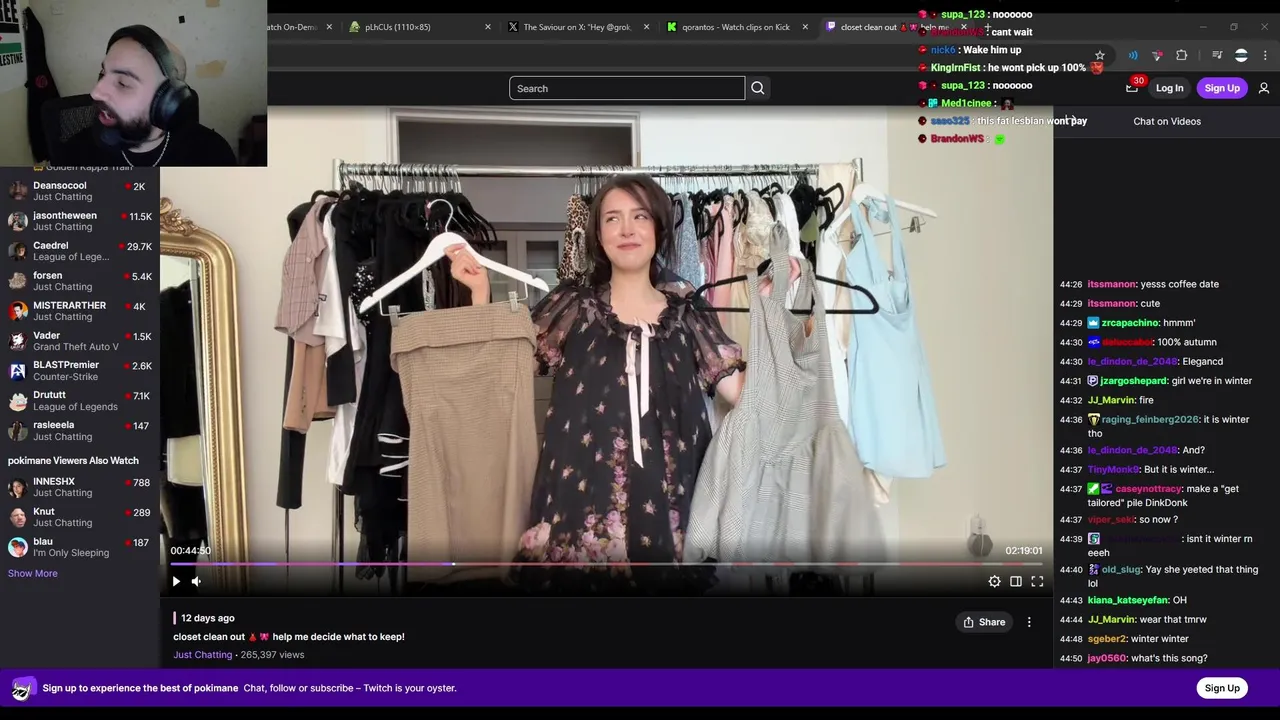
Task: Click the Twitch logo in the purple banner
Action: pos(22,688)
